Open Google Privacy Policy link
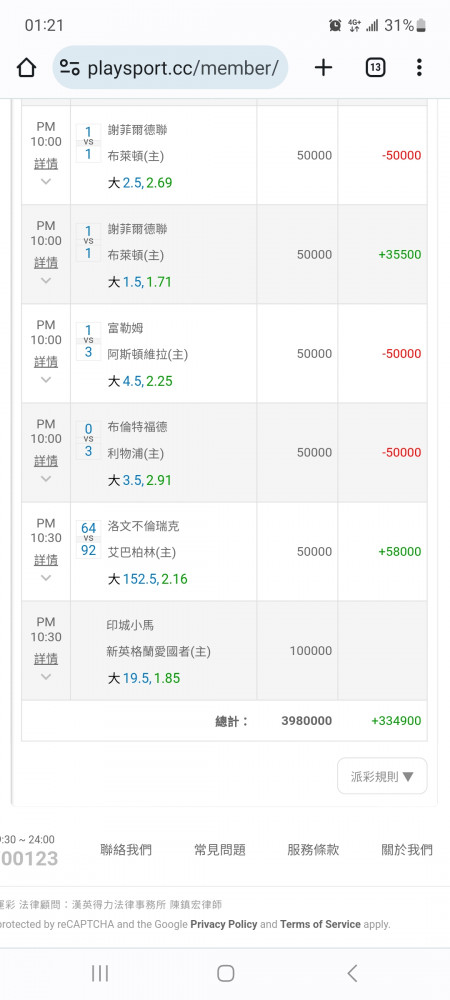This screenshot has width=450, height=1000. point(224,923)
